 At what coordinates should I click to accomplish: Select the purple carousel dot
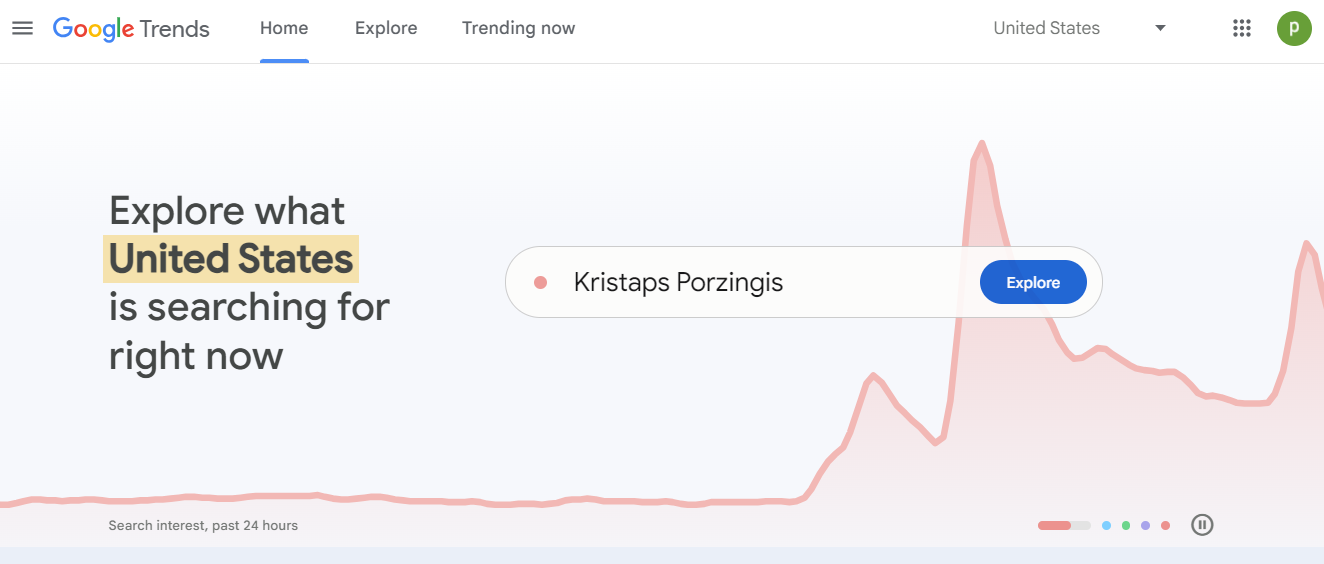[1145, 525]
